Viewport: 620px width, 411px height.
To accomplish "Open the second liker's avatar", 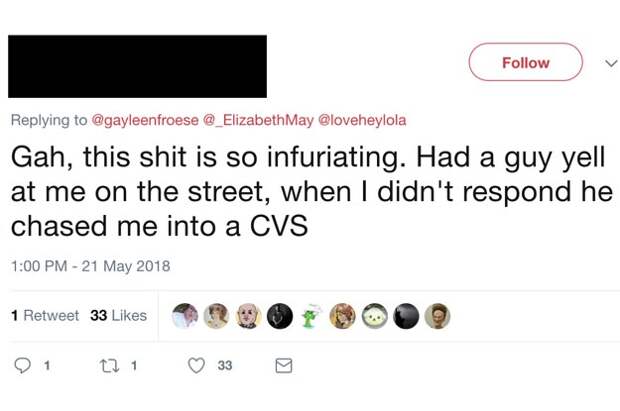I will click(x=217, y=316).
